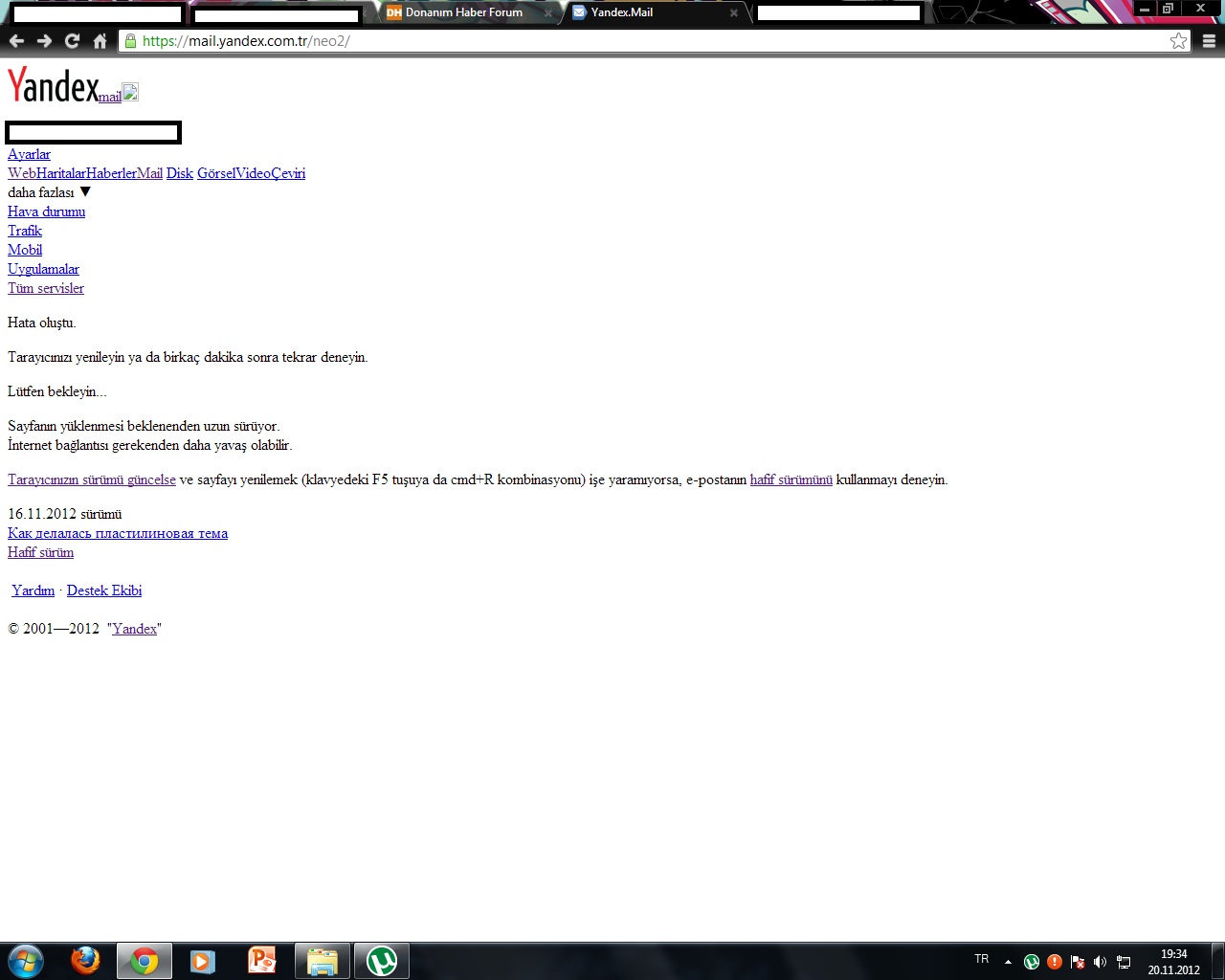The height and width of the screenshot is (980, 1225).
Task: Open the Destek Ekibi link
Action: point(104,590)
